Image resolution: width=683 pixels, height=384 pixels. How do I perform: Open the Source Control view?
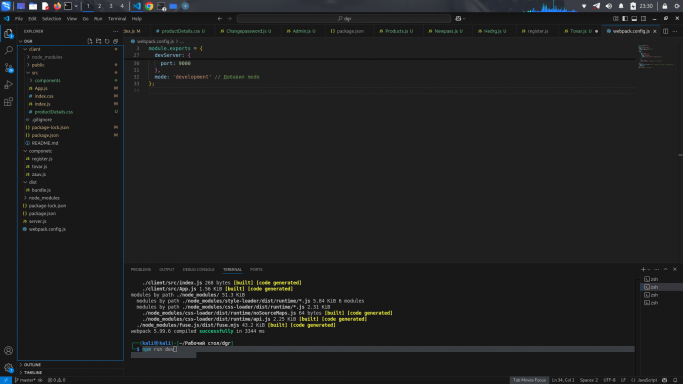pos(8,67)
